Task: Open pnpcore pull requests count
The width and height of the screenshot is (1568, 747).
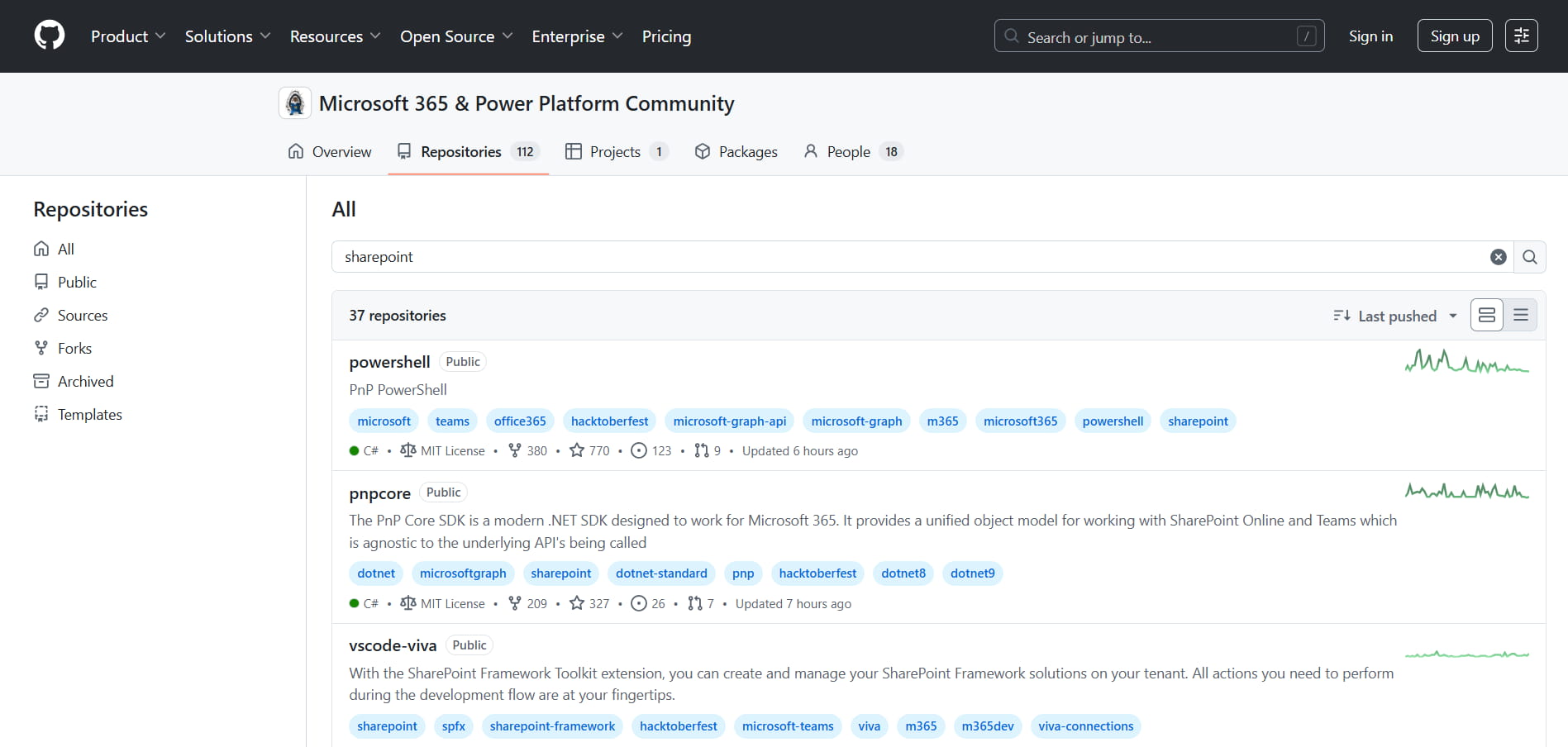Action: 700,603
